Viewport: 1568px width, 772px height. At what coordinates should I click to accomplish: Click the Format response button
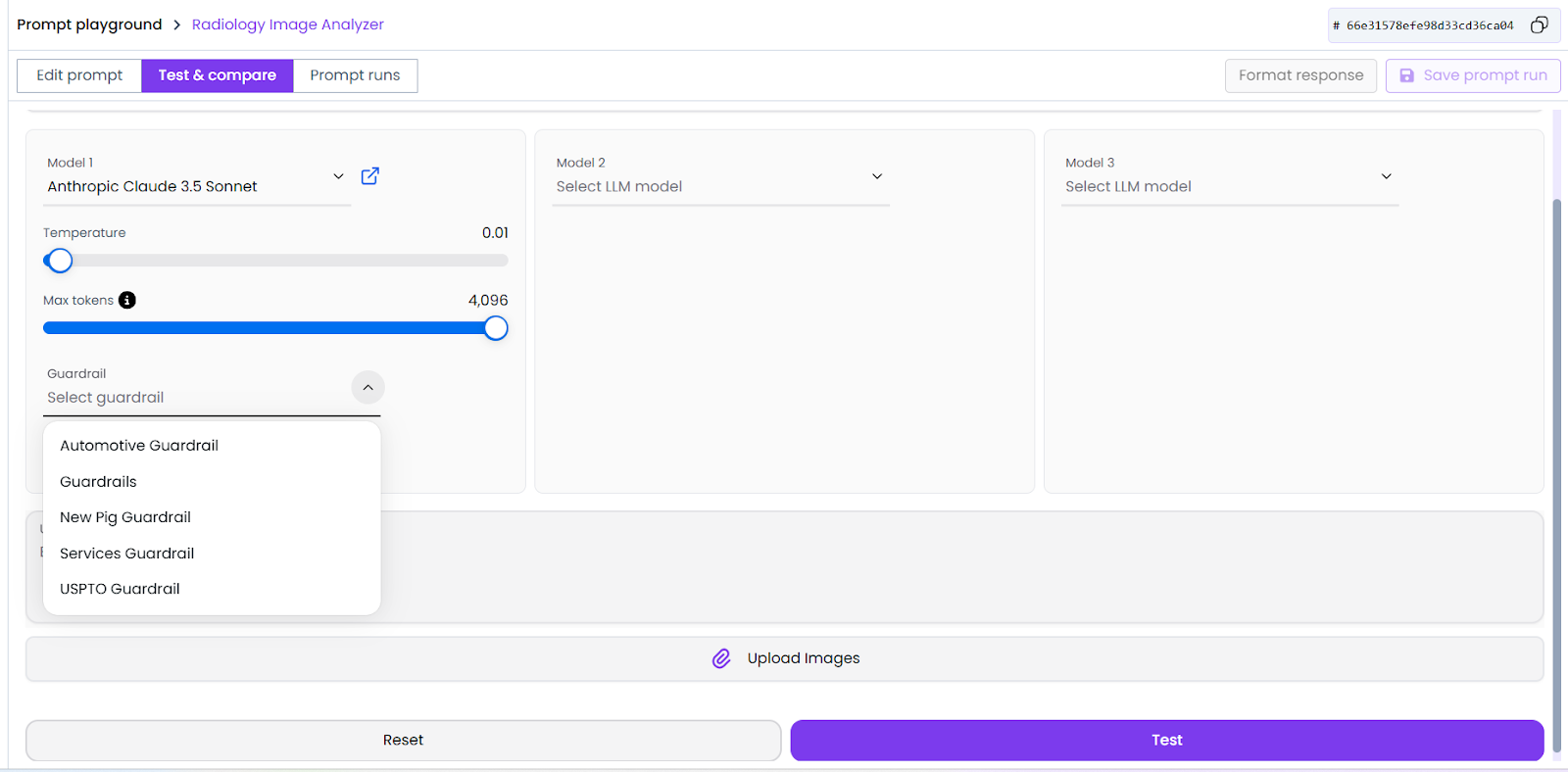(x=1300, y=75)
